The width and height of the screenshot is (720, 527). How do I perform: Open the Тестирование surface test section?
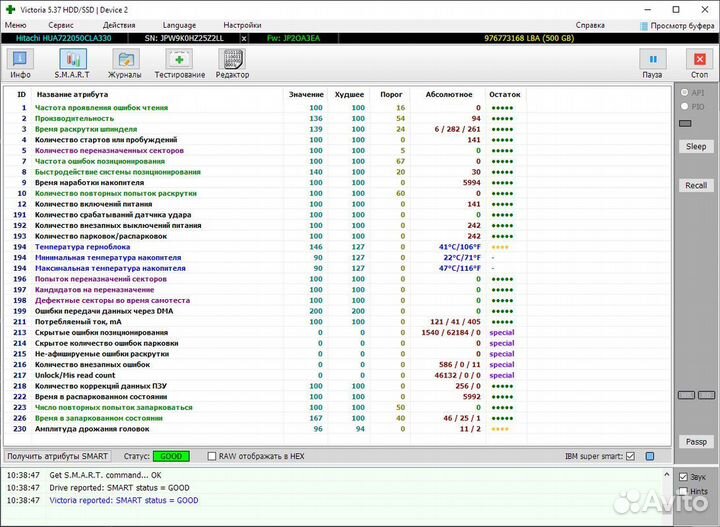pyautogui.click(x=180, y=63)
